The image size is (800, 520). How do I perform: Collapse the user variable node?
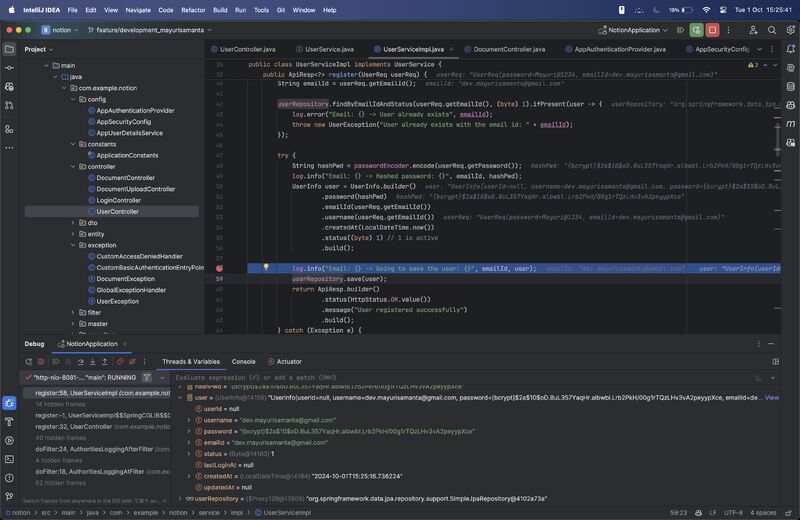[180, 398]
